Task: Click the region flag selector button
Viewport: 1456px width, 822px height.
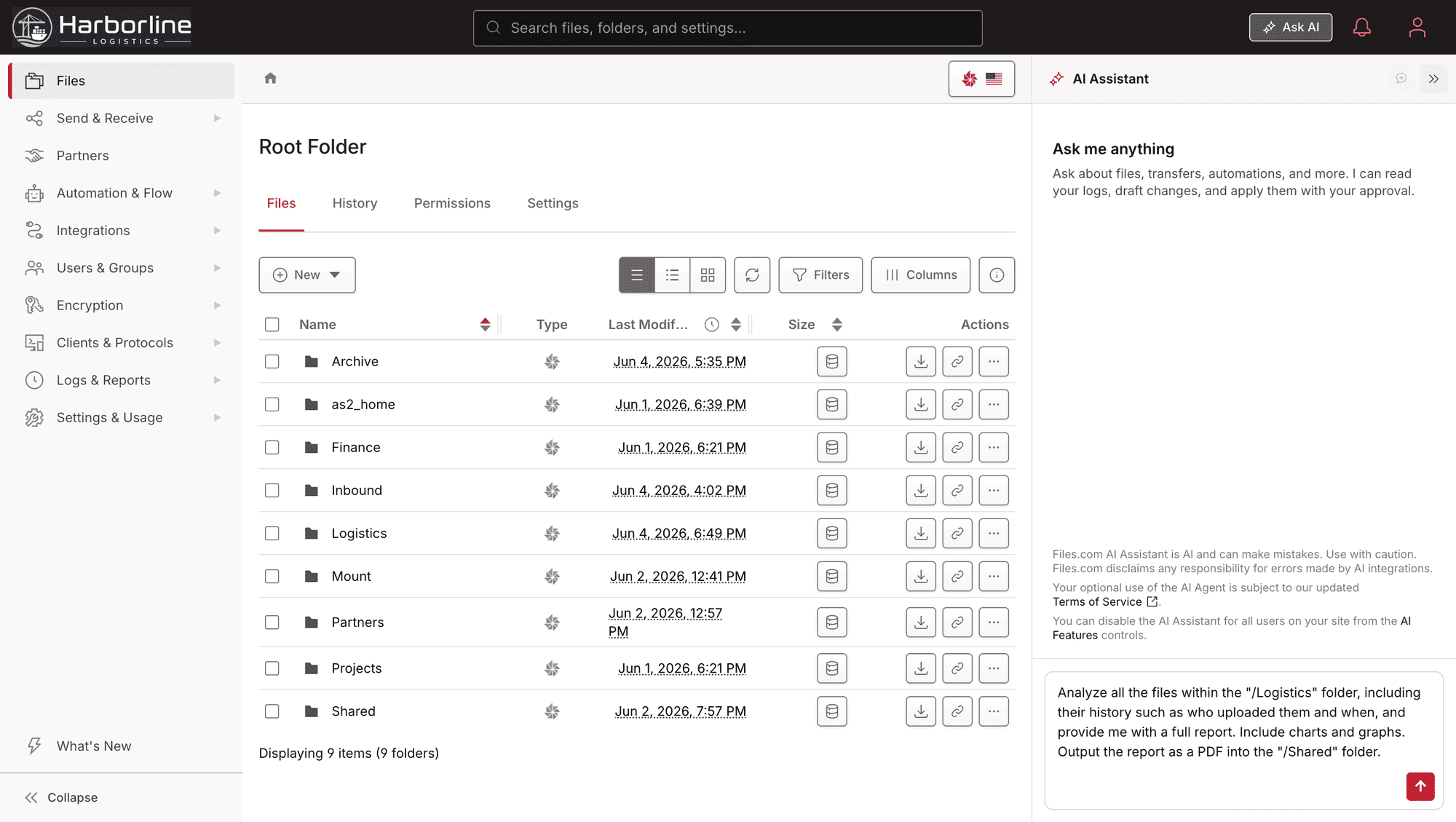Action: 981,79
